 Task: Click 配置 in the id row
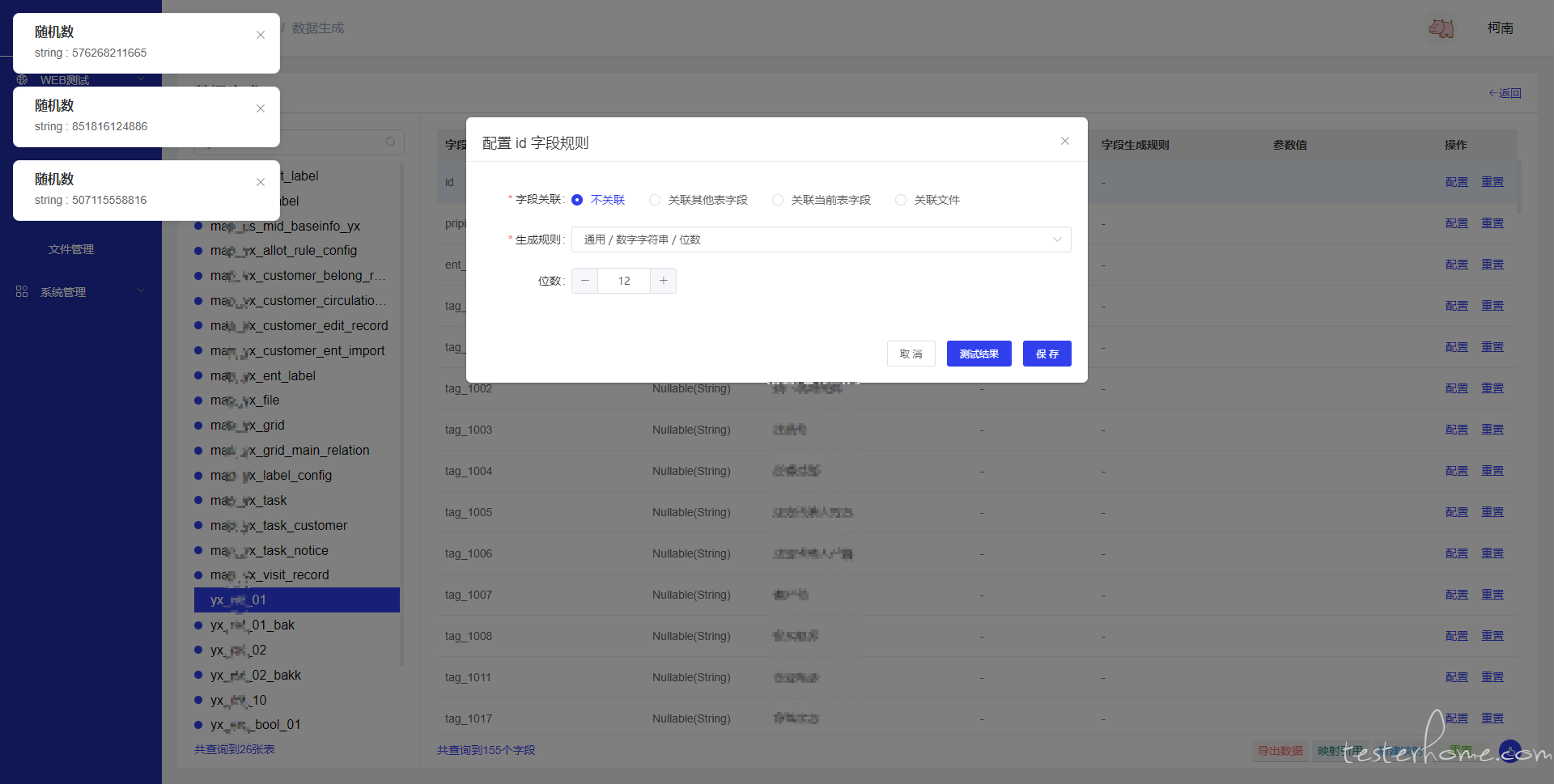(1457, 182)
